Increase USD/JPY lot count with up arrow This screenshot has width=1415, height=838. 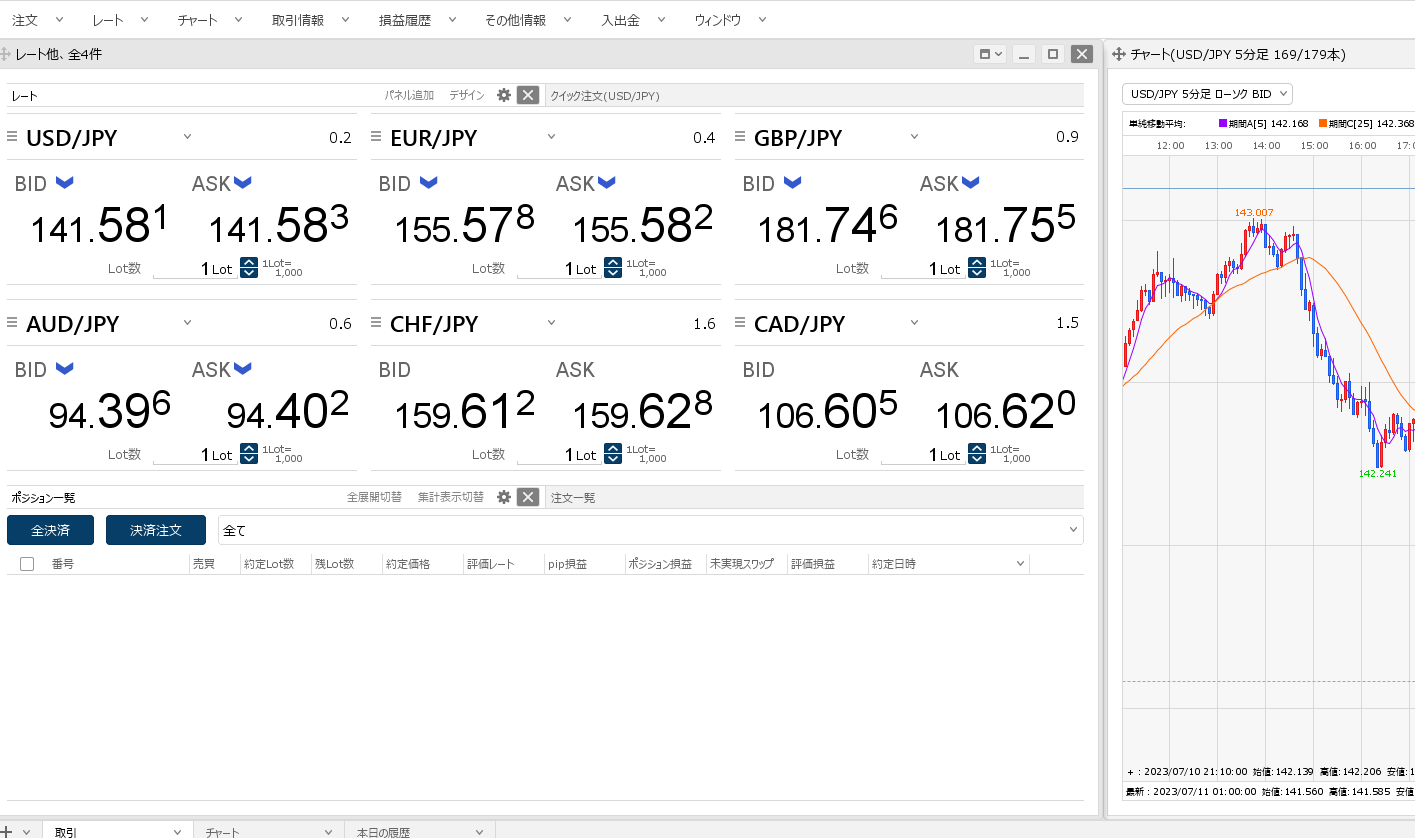249,263
